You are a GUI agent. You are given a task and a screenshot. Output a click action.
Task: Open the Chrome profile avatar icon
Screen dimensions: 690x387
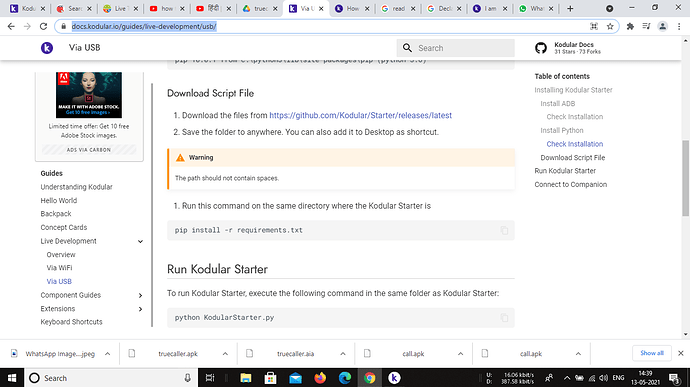[x=662, y=26]
